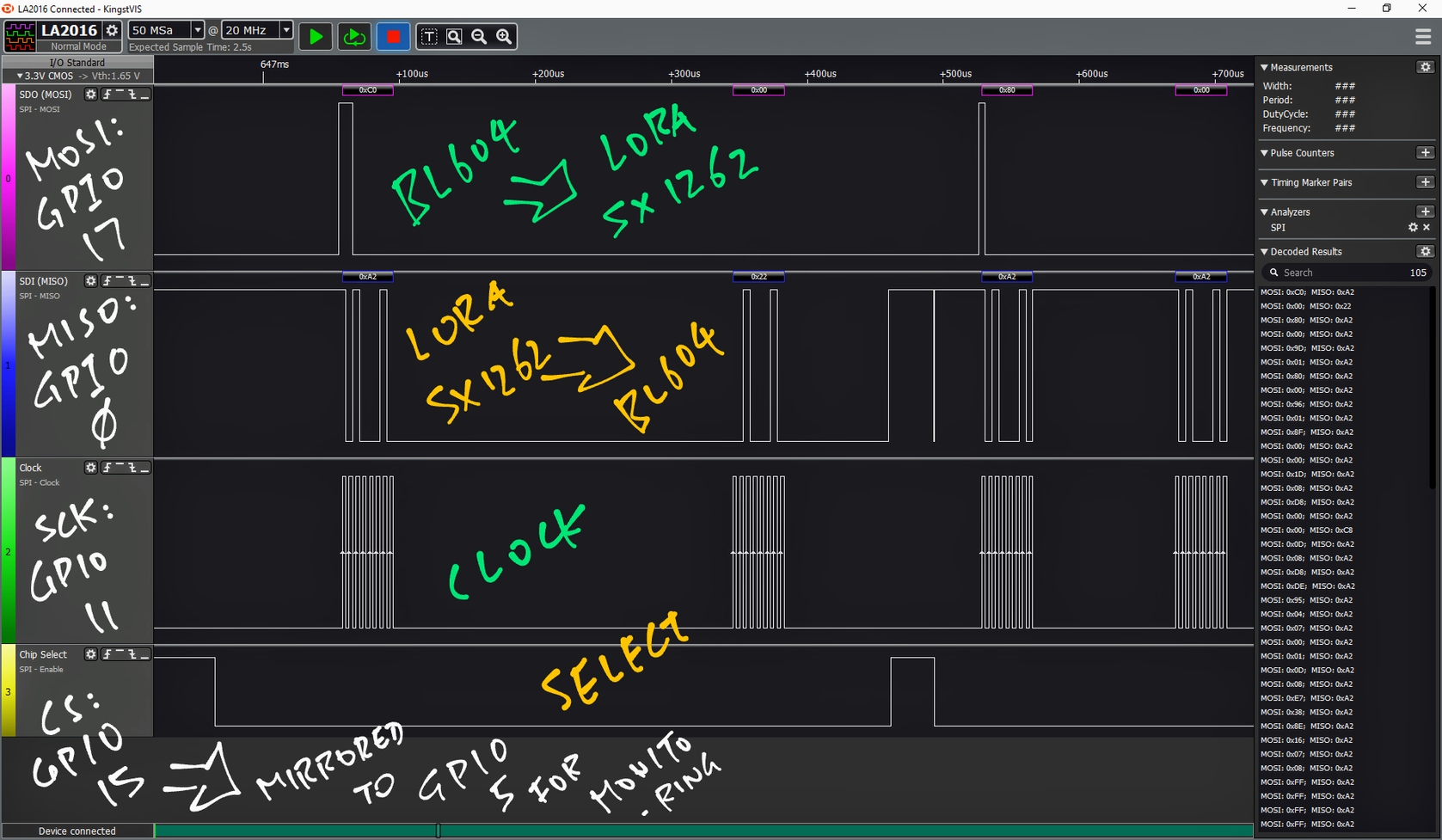The height and width of the screenshot is (840, 1442).
Task: Collapse the Measurements section
Action: [1265, 67]
